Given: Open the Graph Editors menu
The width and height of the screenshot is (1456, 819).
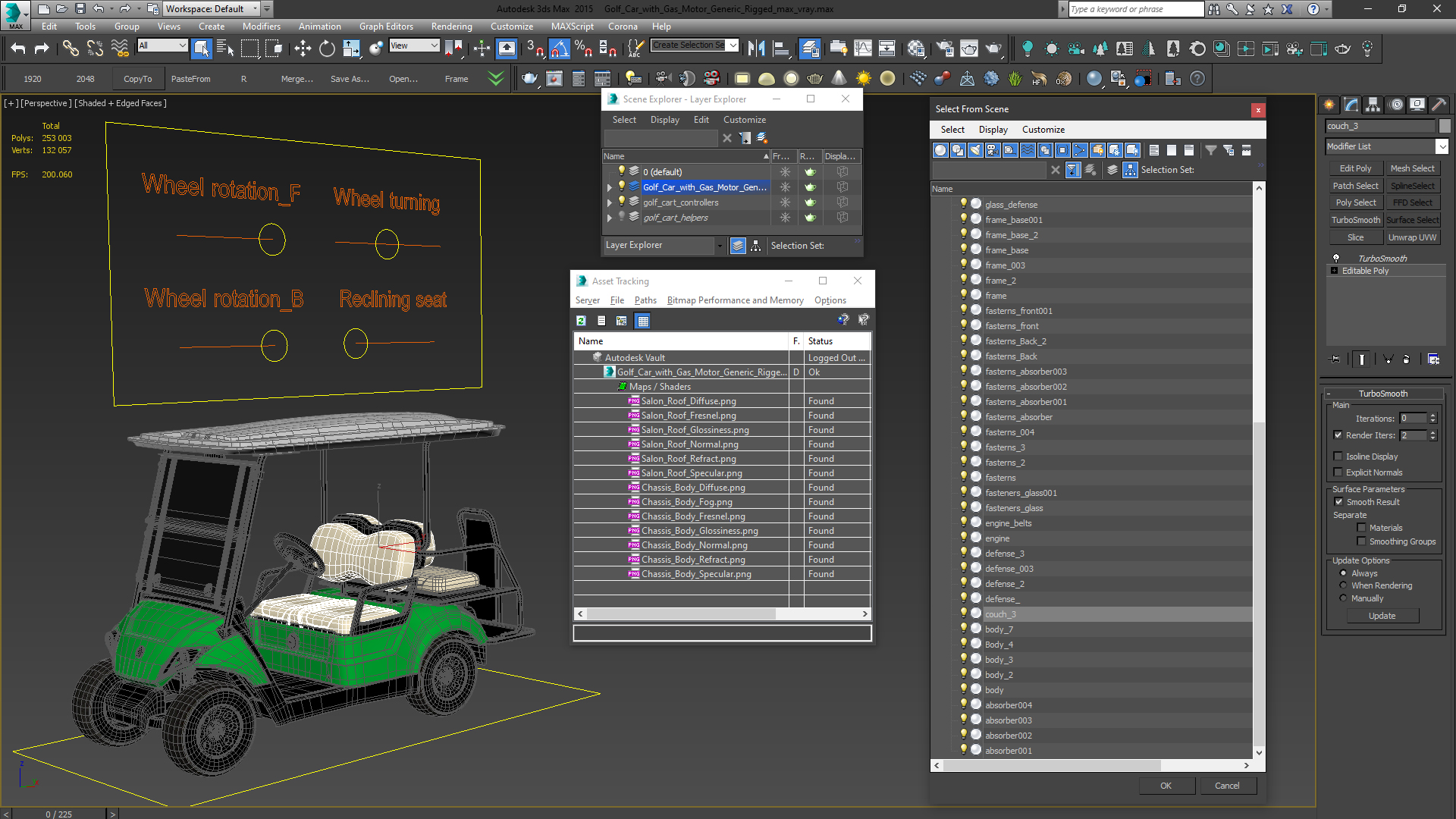Looking at the screenshot, I should coord(386,26).
